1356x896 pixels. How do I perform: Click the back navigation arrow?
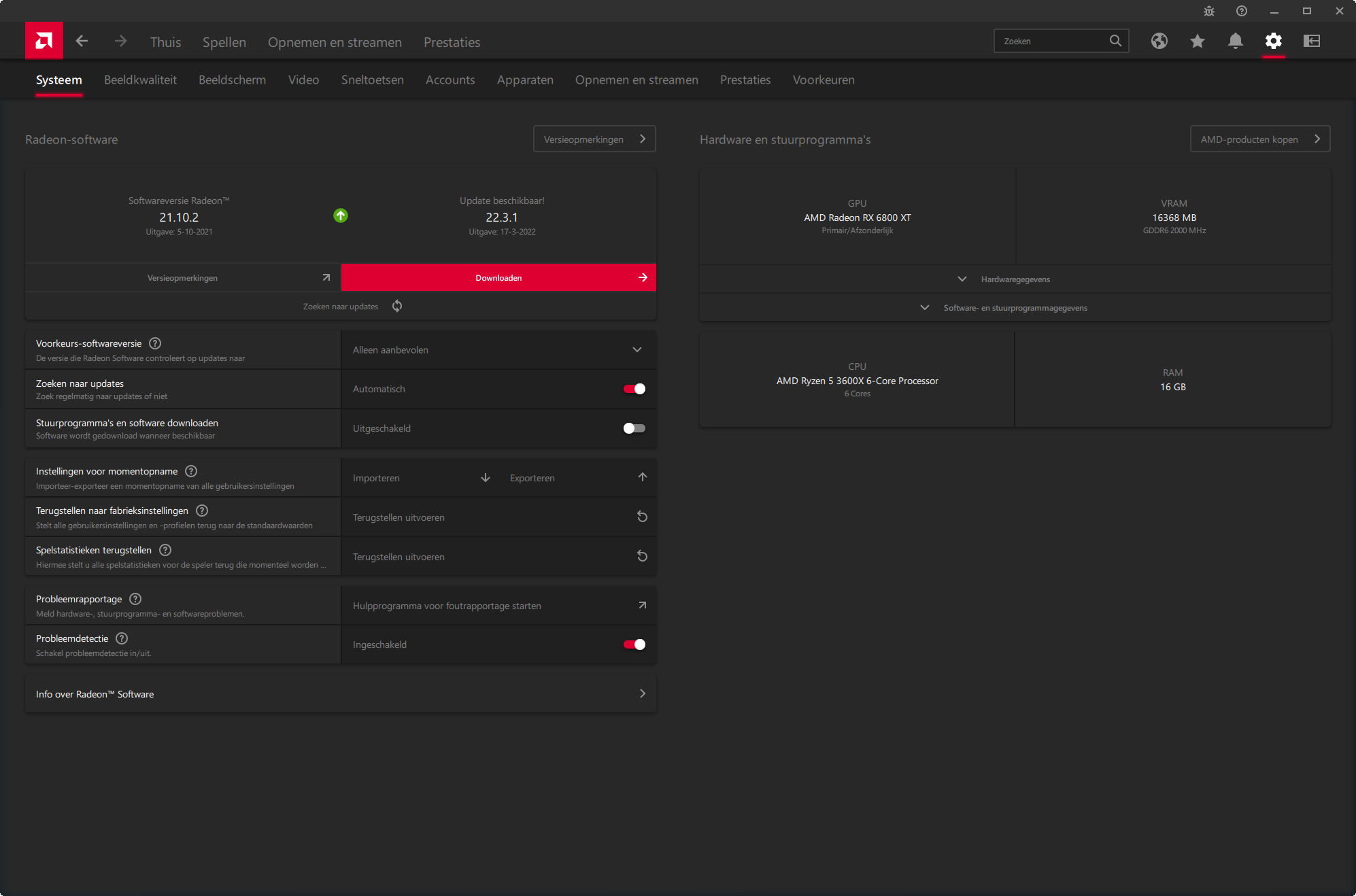click(x=82, y=41)
